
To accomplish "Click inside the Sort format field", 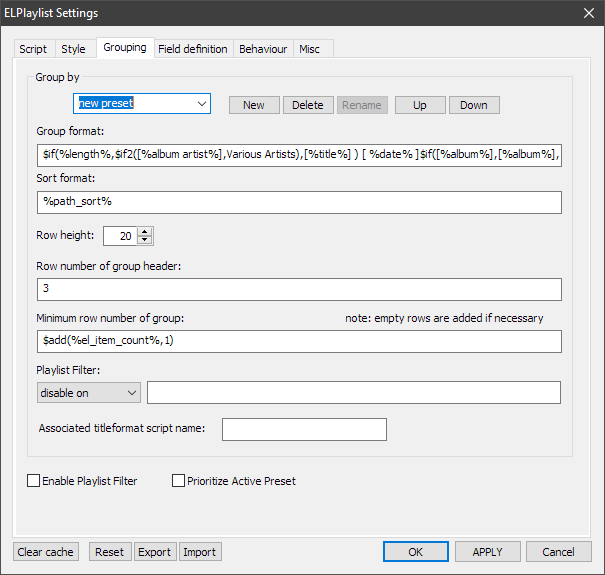I will 298,202.
